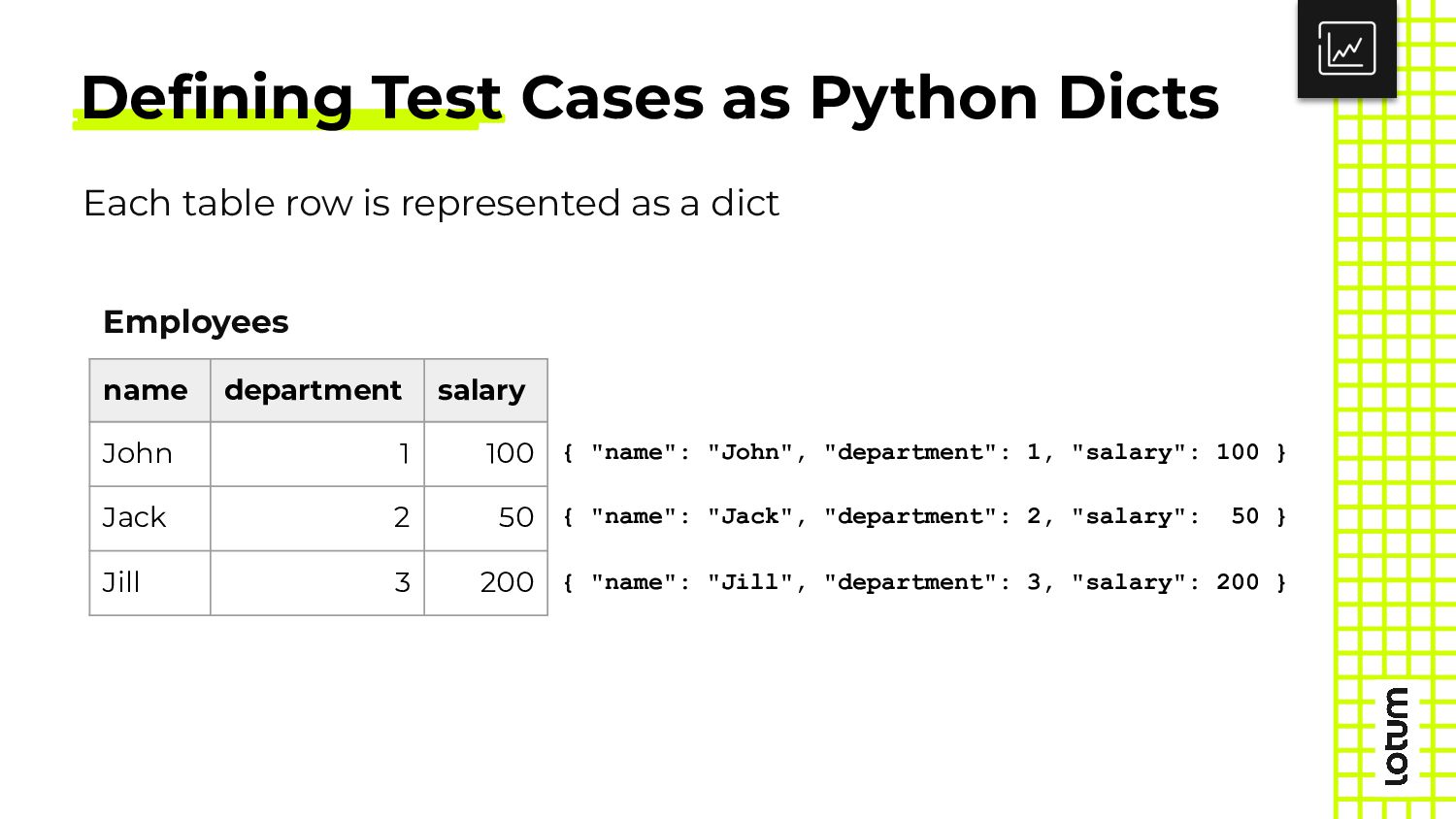This screenshot has width=1456, height=819.
Task: Click John's salary cell showing 100
Action: click(485, 454)
